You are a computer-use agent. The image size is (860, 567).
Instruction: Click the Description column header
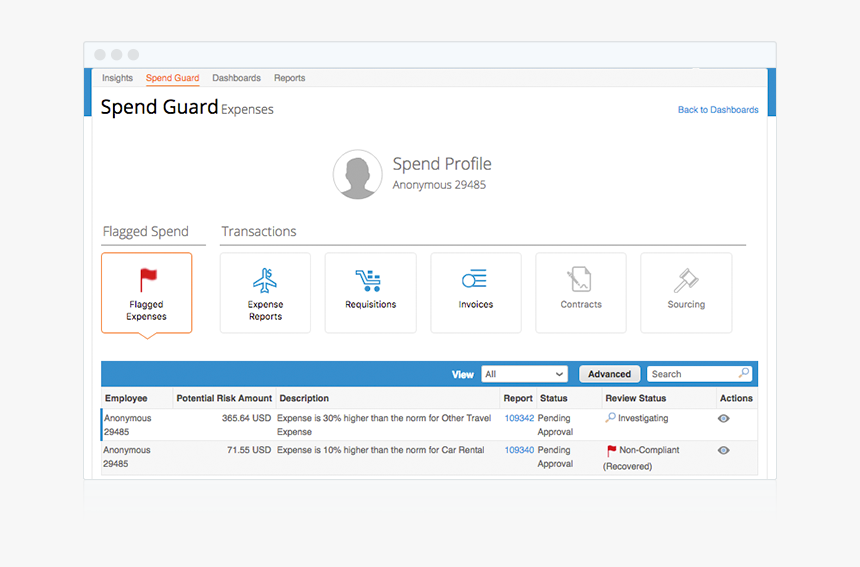point(304,398)
